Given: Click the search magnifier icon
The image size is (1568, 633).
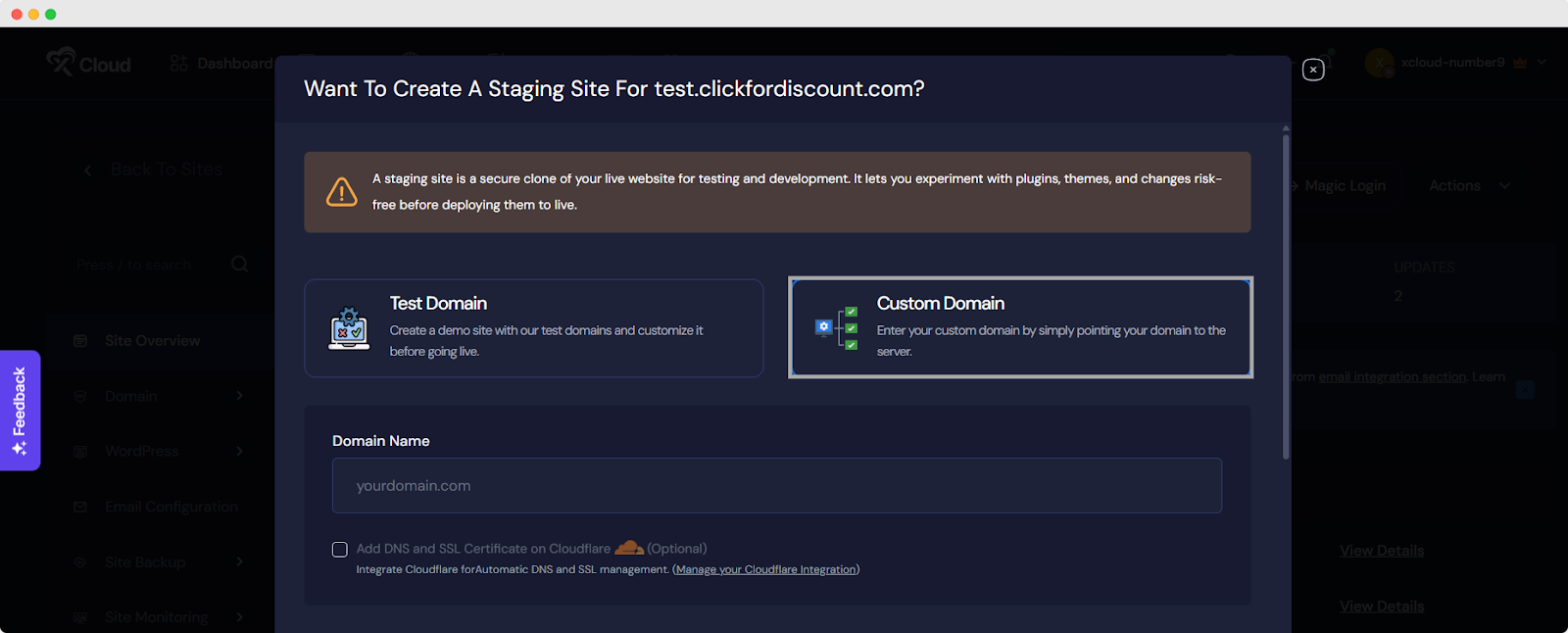Looking at the screenshot, I should pos(239,265).
